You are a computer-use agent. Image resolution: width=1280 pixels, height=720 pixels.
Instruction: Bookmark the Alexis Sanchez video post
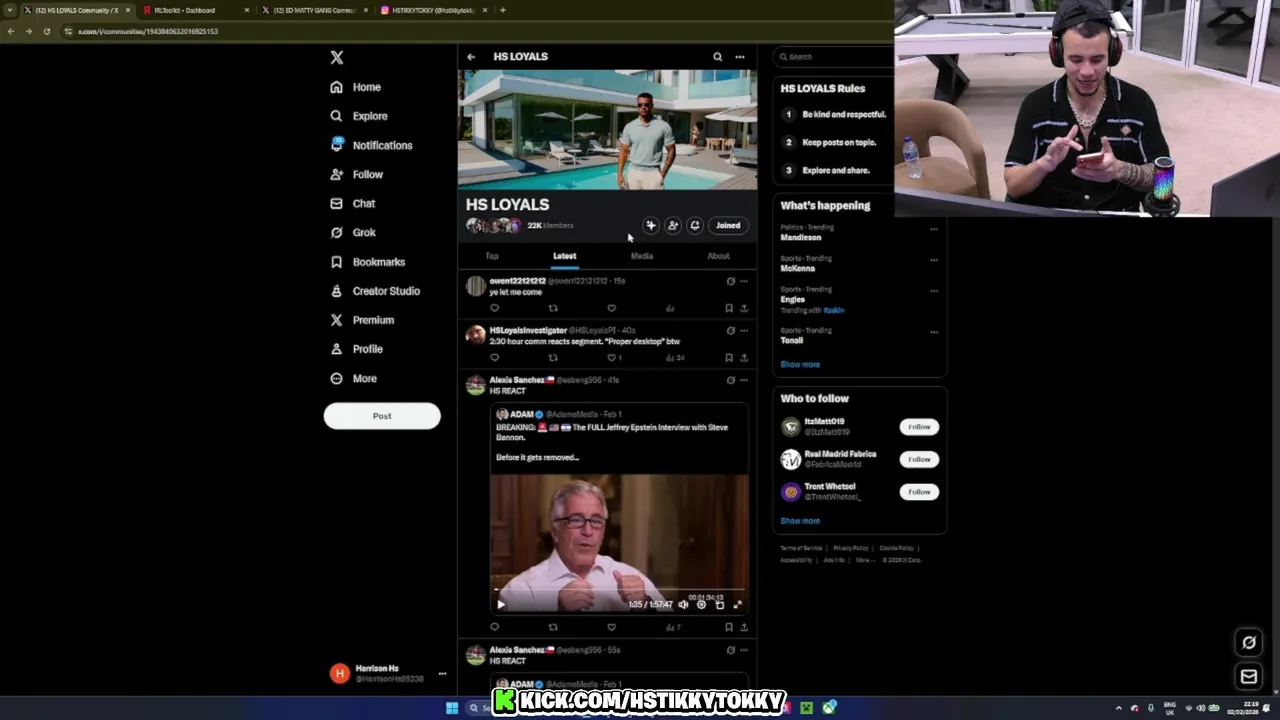pyautogui.click(x=729, y=627)
